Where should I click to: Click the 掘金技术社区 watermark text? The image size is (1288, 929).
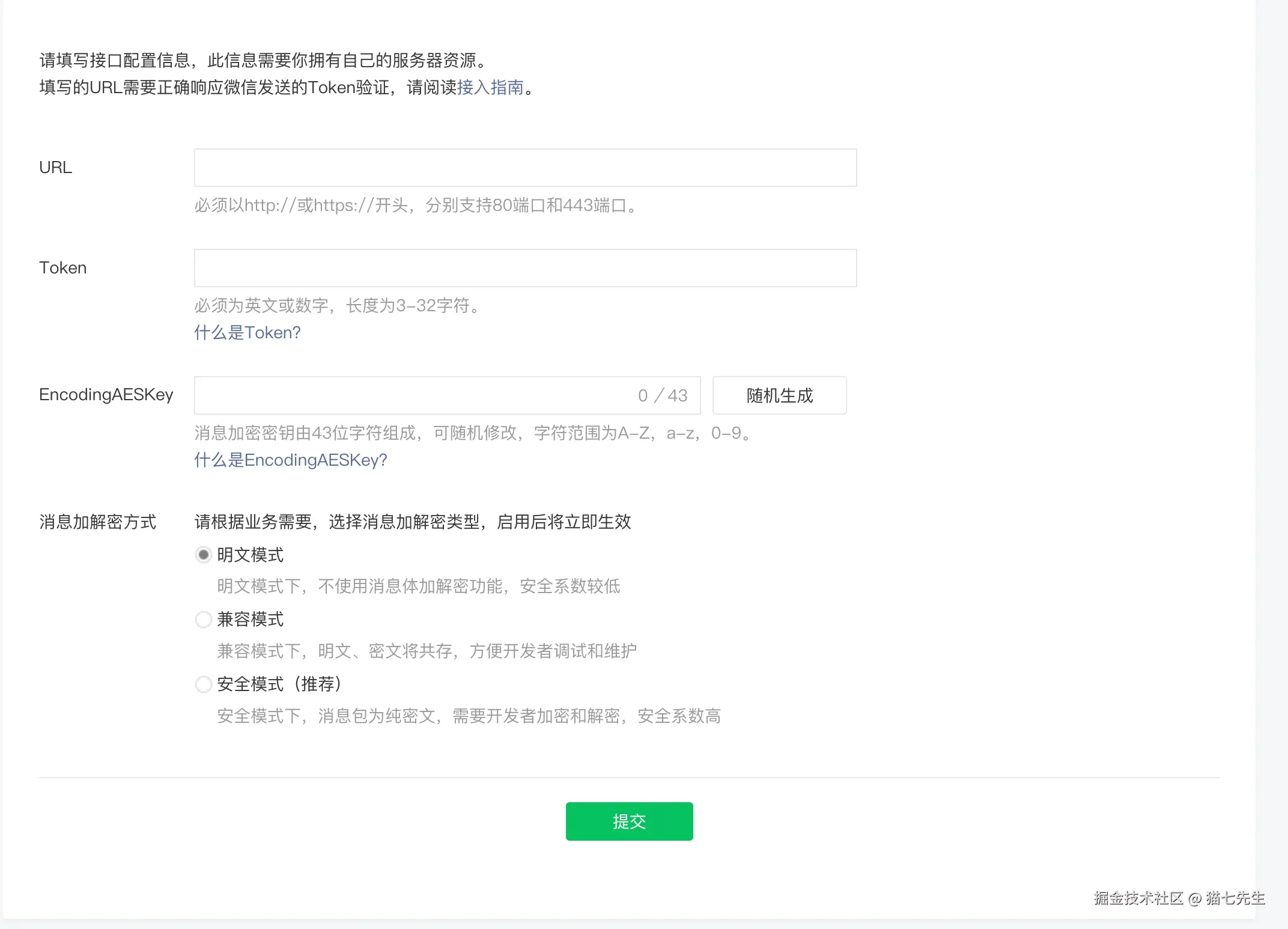pyautogui.click(x=1138, y=898)
